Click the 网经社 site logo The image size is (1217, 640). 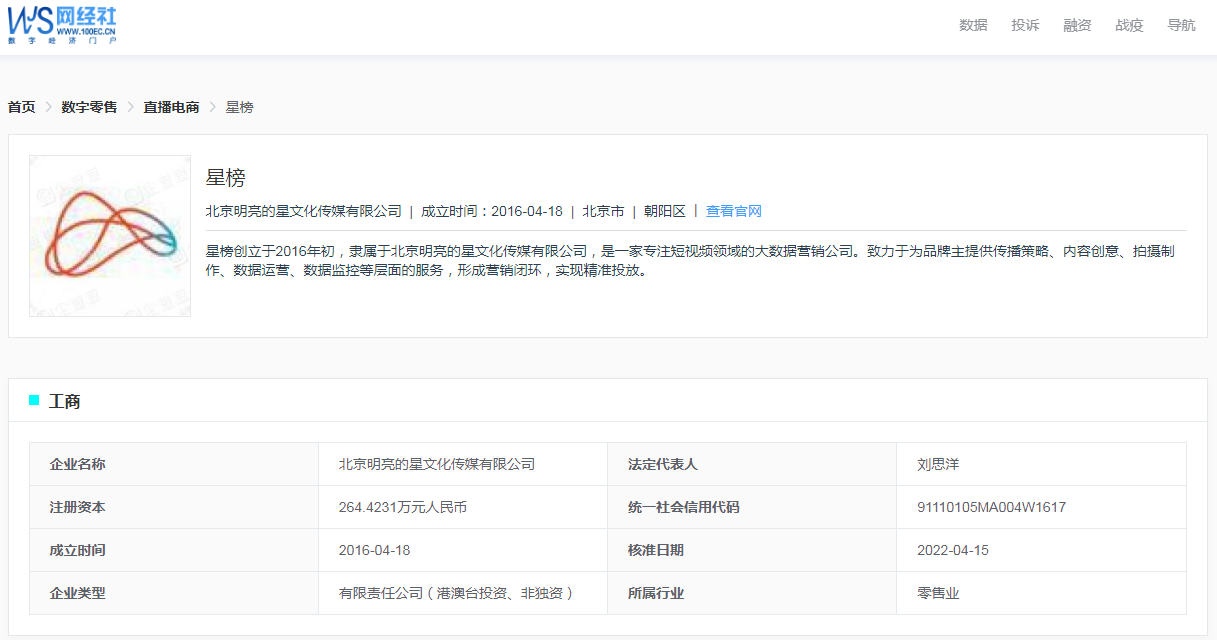point(63,24)
